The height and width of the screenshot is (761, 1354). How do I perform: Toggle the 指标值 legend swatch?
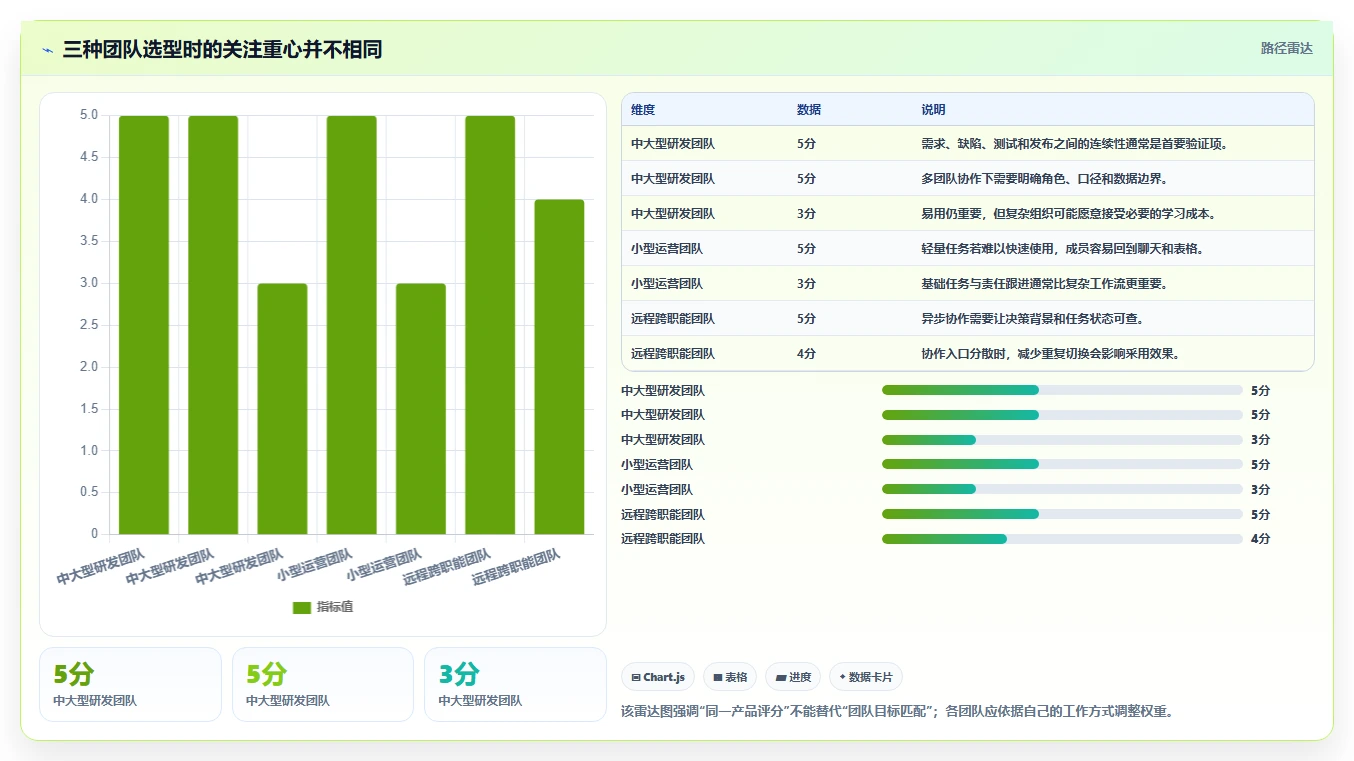[302, 608]
